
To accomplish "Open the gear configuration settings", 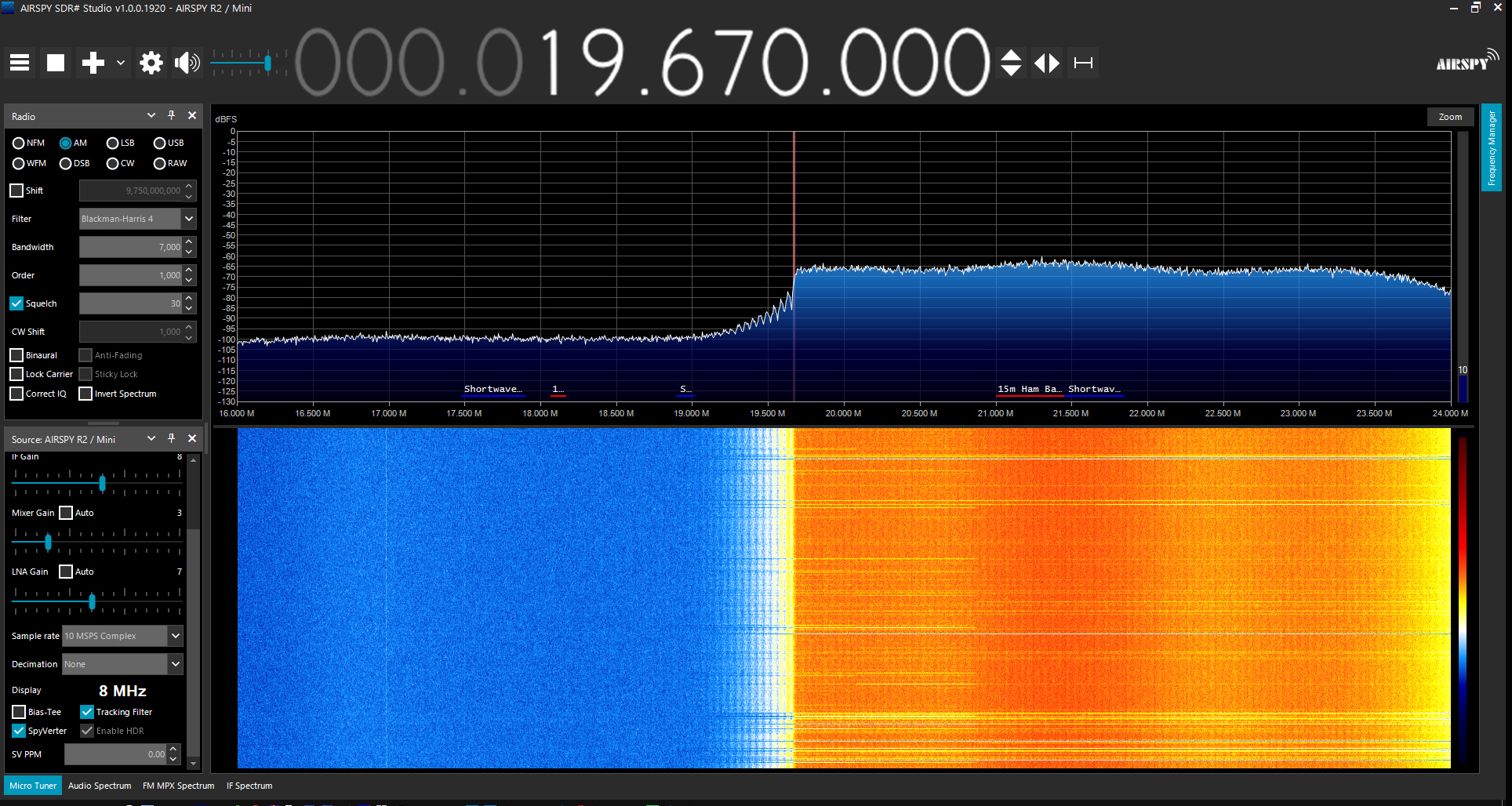I will [151, 63].
